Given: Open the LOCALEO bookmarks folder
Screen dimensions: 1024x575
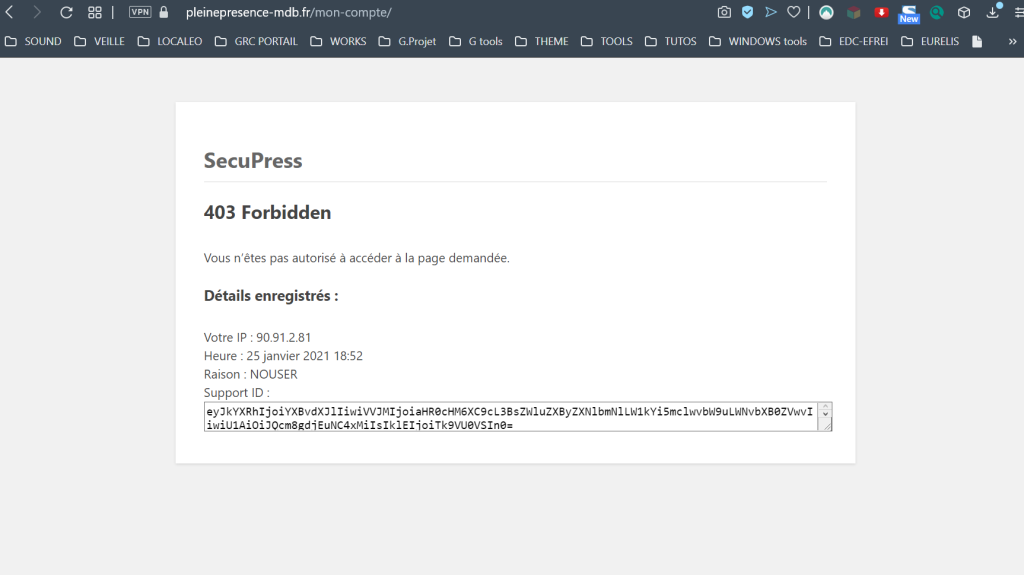Looking at the screenshot, I should (170, 41).
